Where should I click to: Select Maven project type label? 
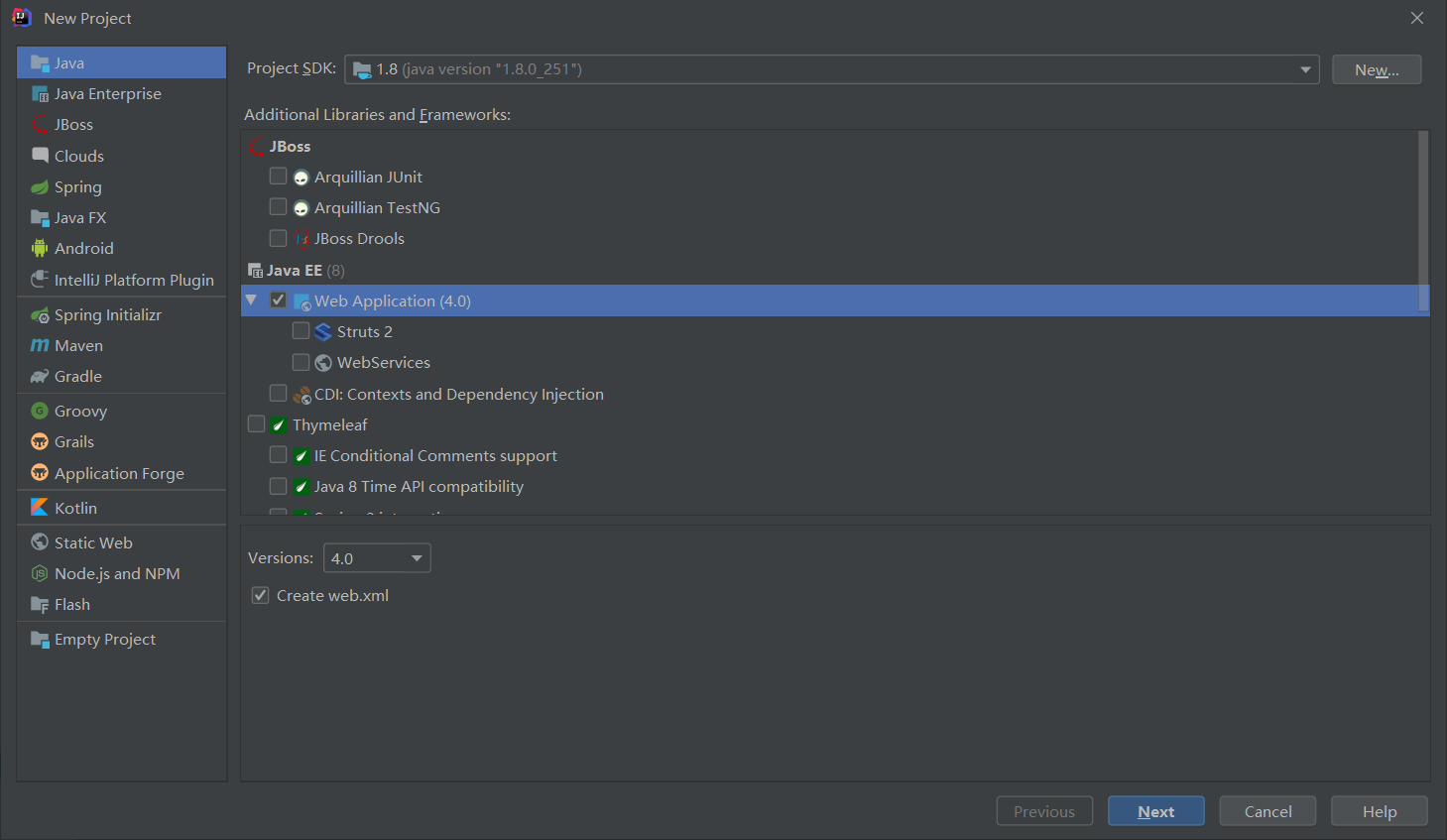pyautogui.click(x=79, y=346)
